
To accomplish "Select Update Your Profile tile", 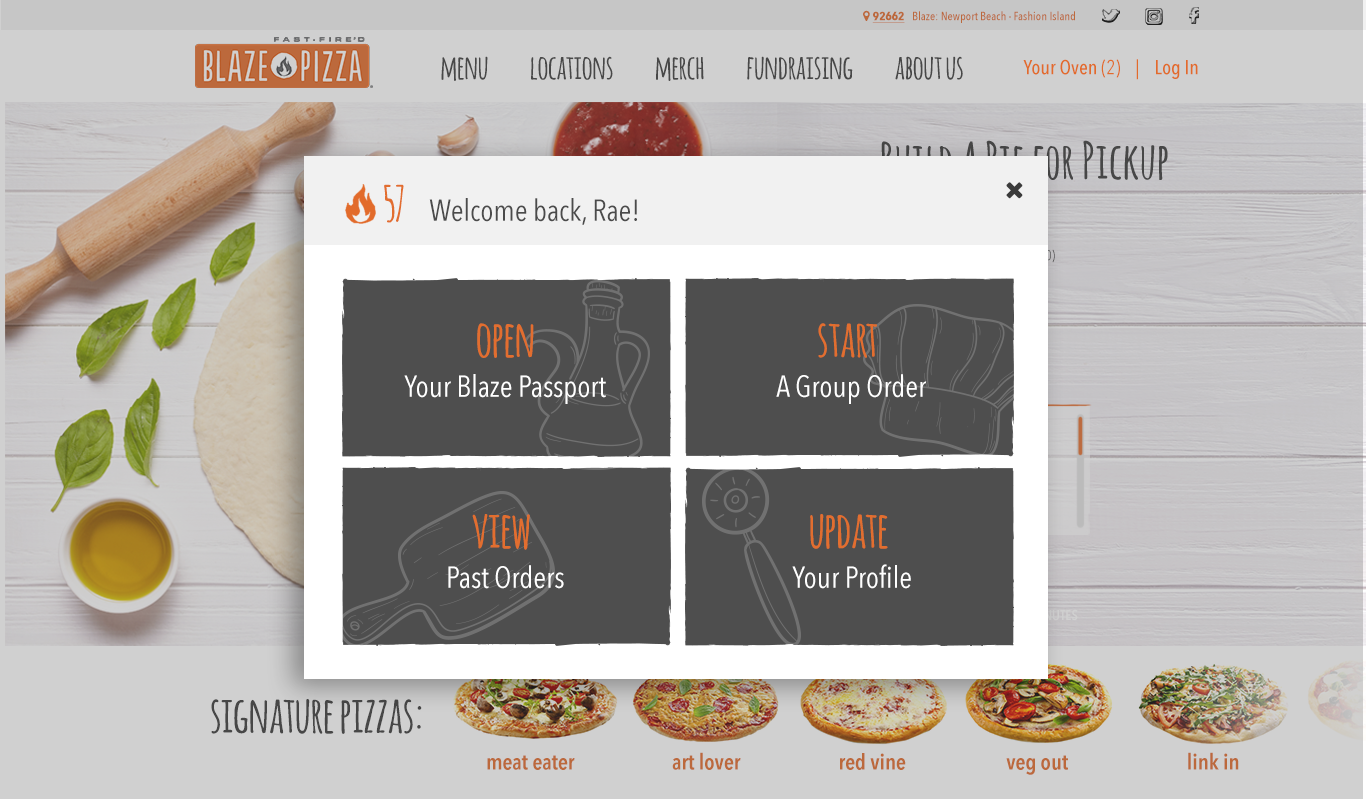I will pyautogui.click(x=849, y=556).
